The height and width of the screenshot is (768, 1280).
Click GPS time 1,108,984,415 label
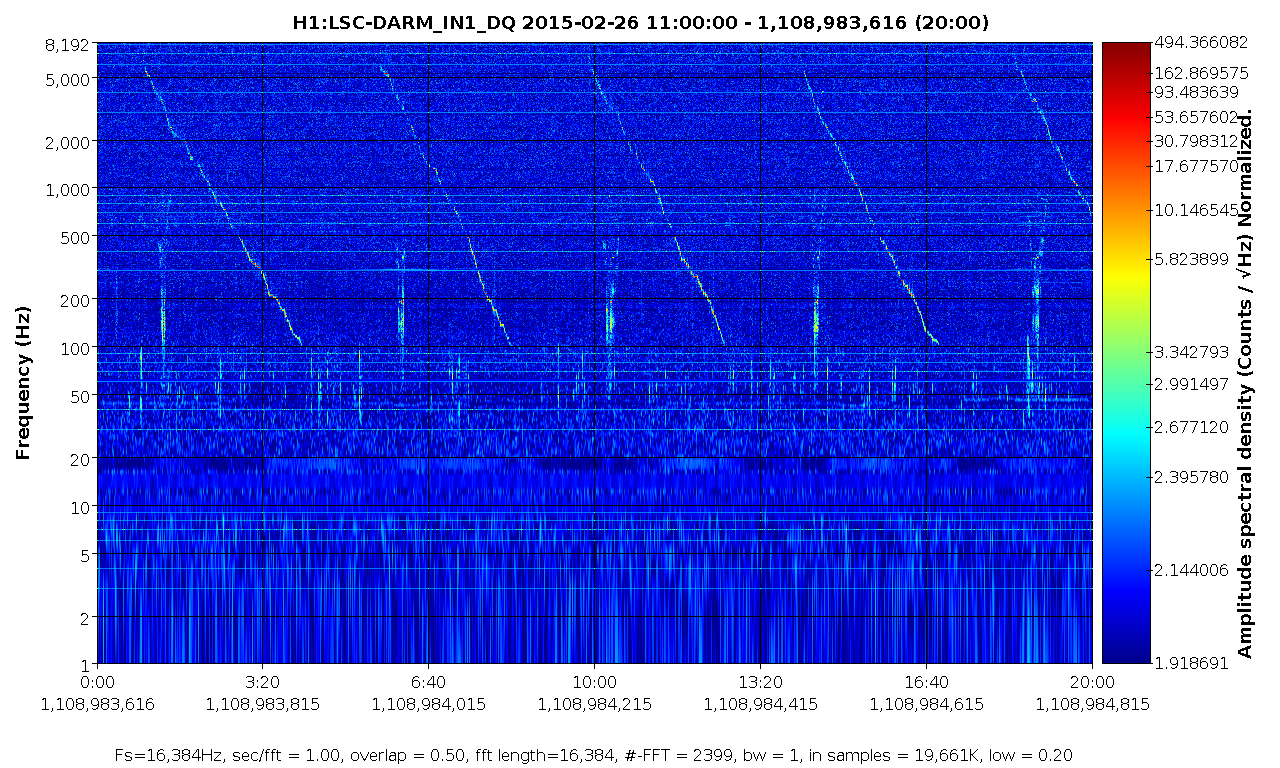761,704
